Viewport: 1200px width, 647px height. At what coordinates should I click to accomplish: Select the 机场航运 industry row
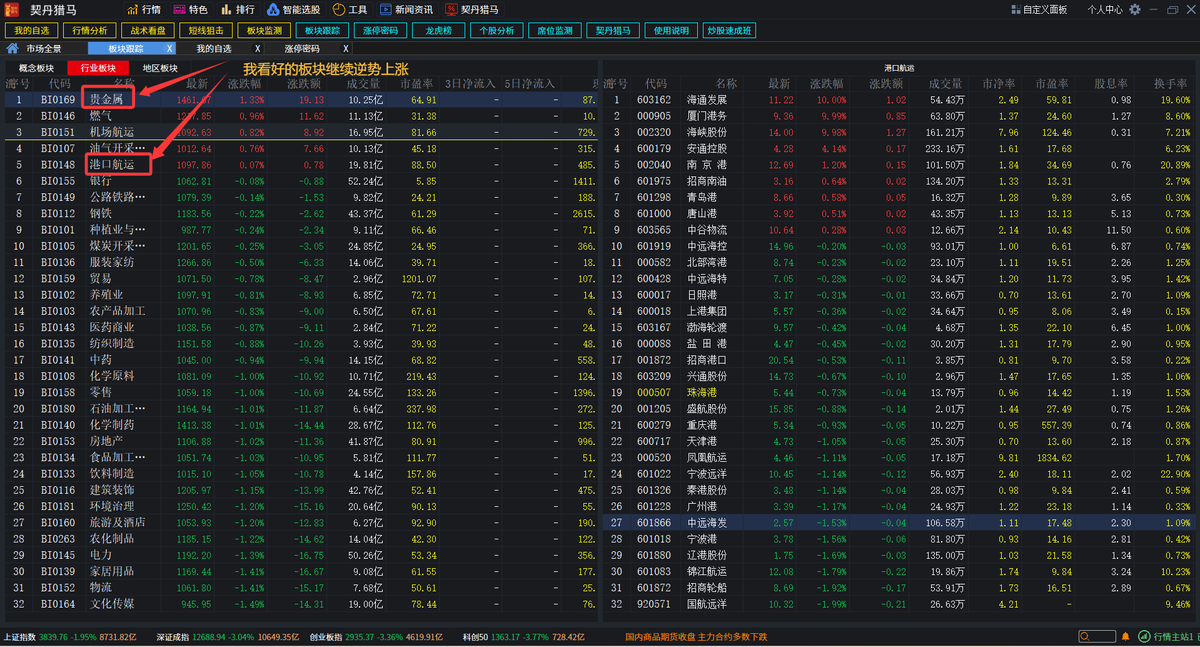[300, 132]
